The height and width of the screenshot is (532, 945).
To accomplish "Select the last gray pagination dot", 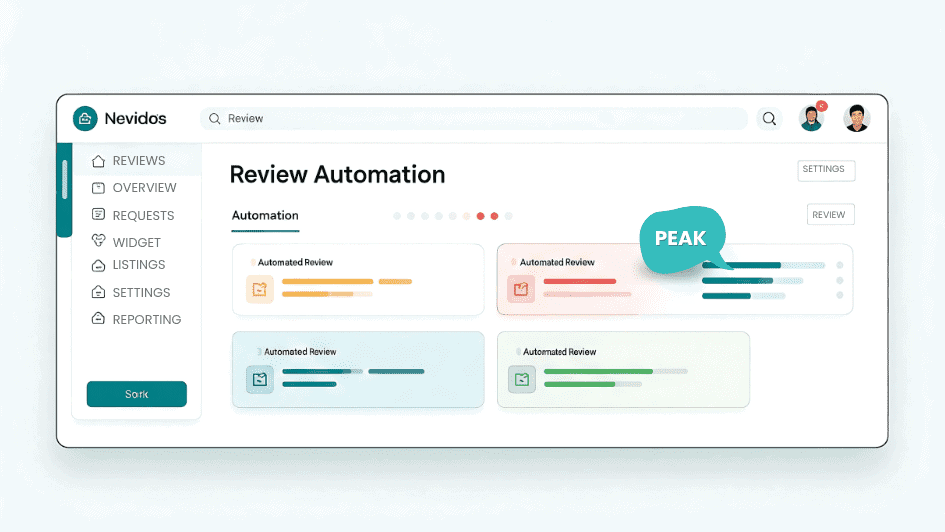I will point(509,216).
